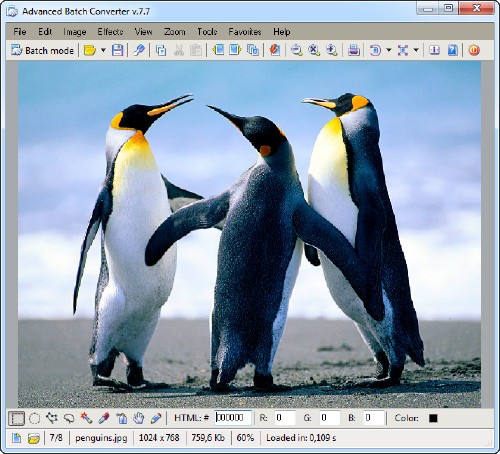
Task: Click the rotate icon in the toolbar
Action: 375,50
